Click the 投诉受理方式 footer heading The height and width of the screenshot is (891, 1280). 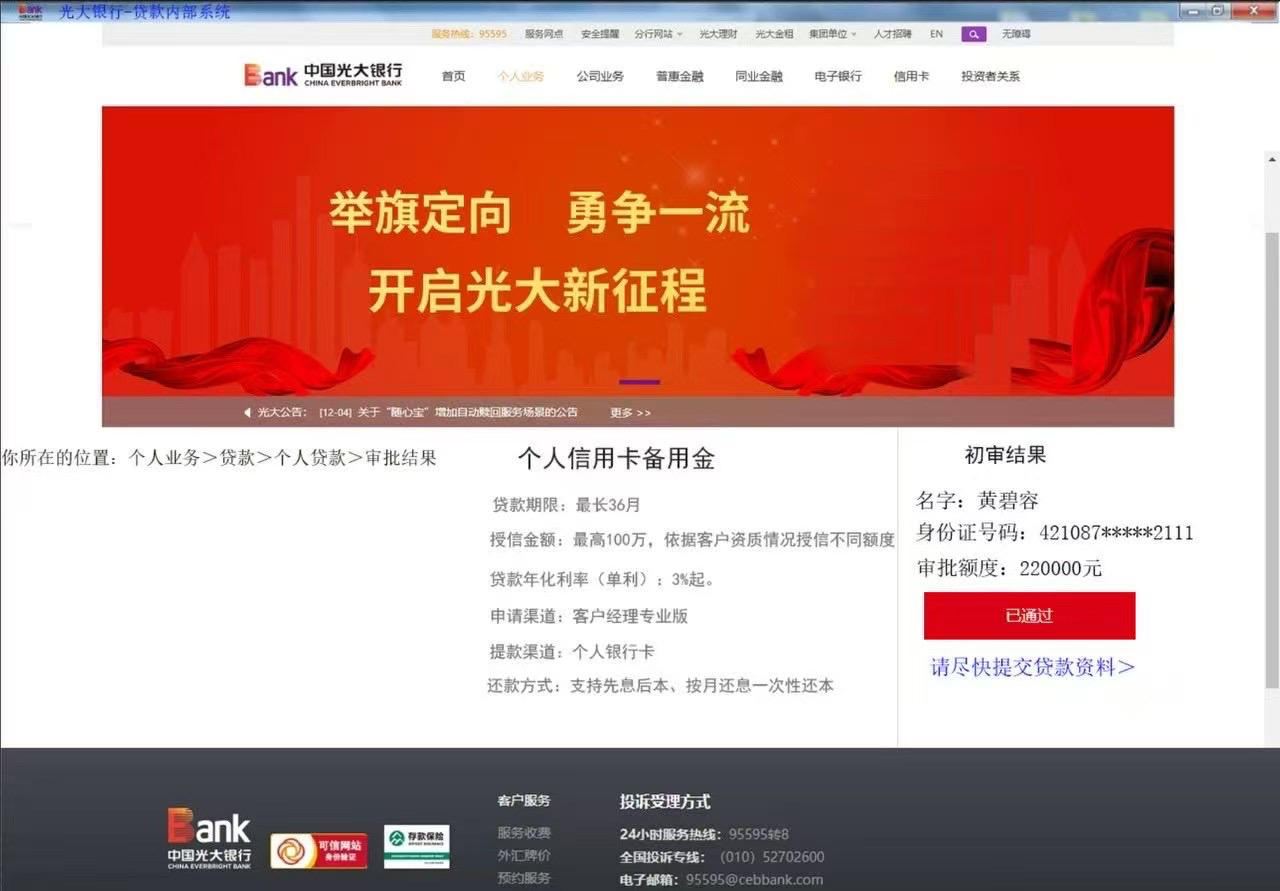[665, 802]
